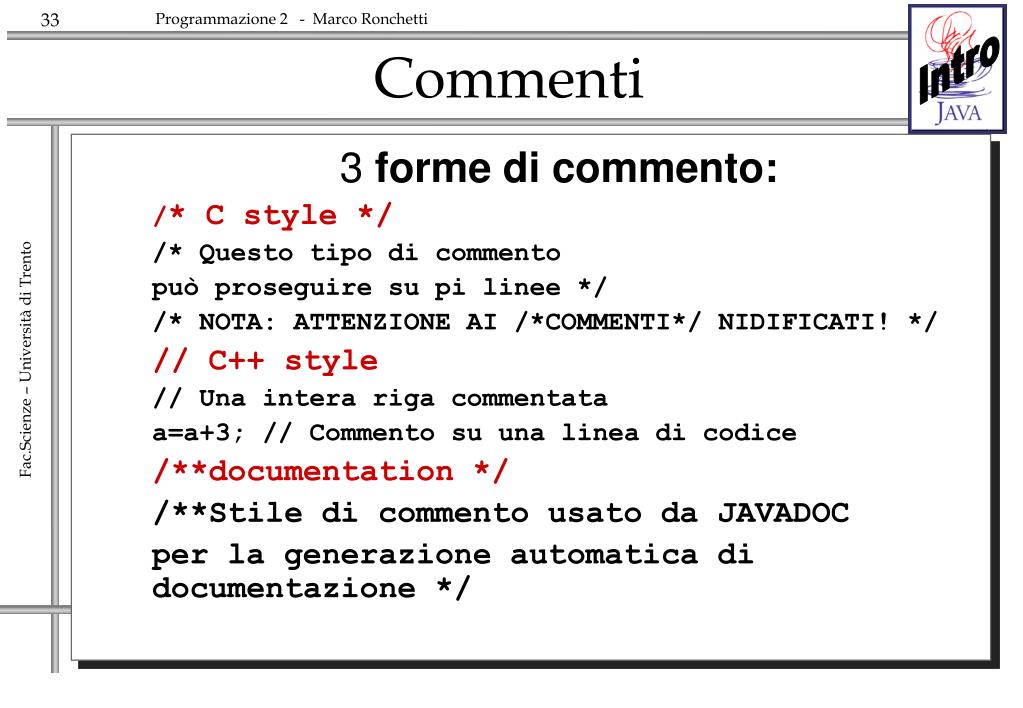Image resolution: width=1023 pixels, height=708 pixels.
Task: Click the 'NOTA: ATTENZIONE AI COMMENTI NIDIFICATI' line
Action: 545,322
